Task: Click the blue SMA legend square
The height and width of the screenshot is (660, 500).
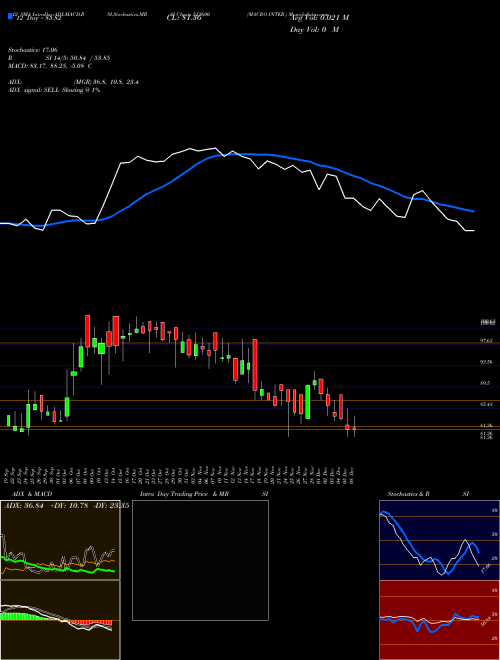Action: [x=10, y=16]
